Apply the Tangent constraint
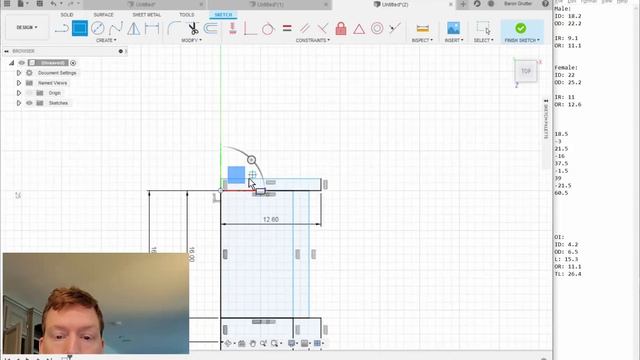The height and width of the screenshot is (360, 640). [268, 29]
